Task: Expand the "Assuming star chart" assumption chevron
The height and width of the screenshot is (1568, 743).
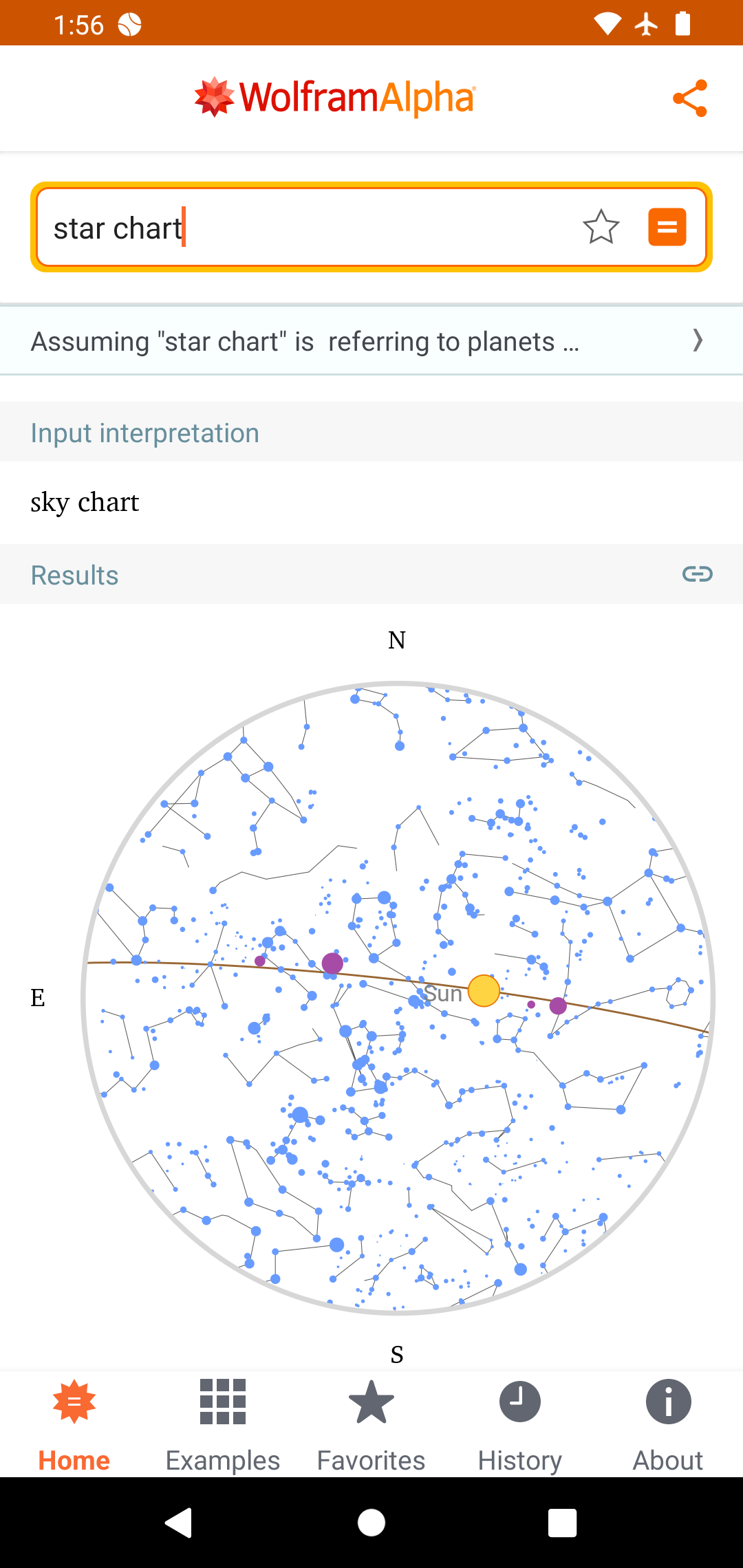Action: pos(698,340)
